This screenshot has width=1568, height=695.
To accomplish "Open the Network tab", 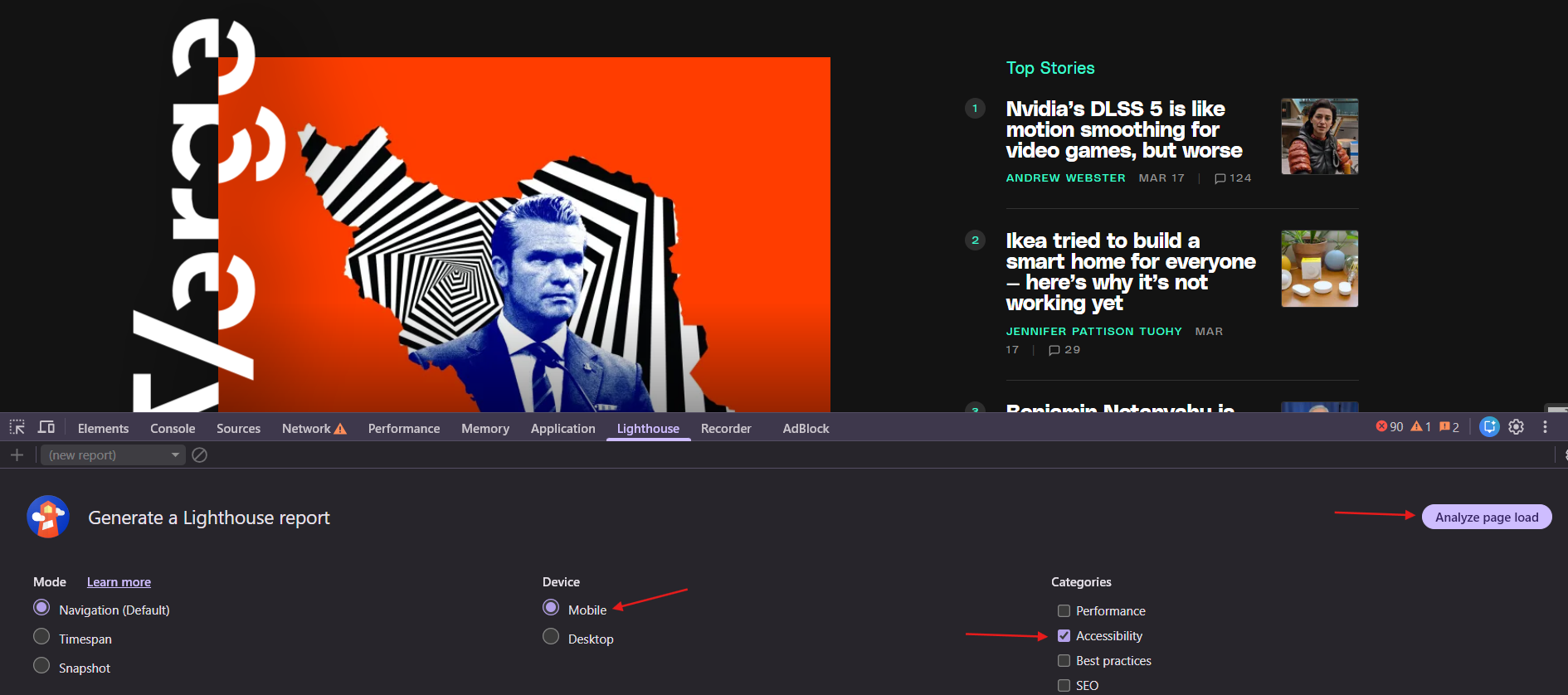I will pos(306,429).
